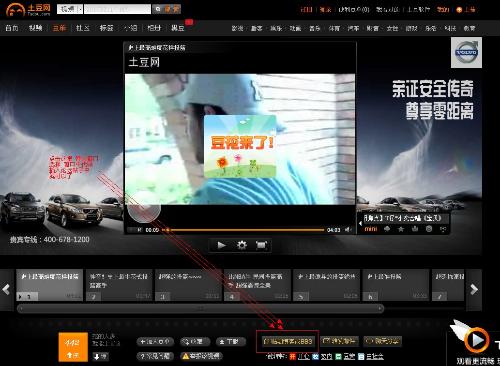Open the 首页 navigation item
Viewport: 500px width, 366px height.
coord(12,28)
